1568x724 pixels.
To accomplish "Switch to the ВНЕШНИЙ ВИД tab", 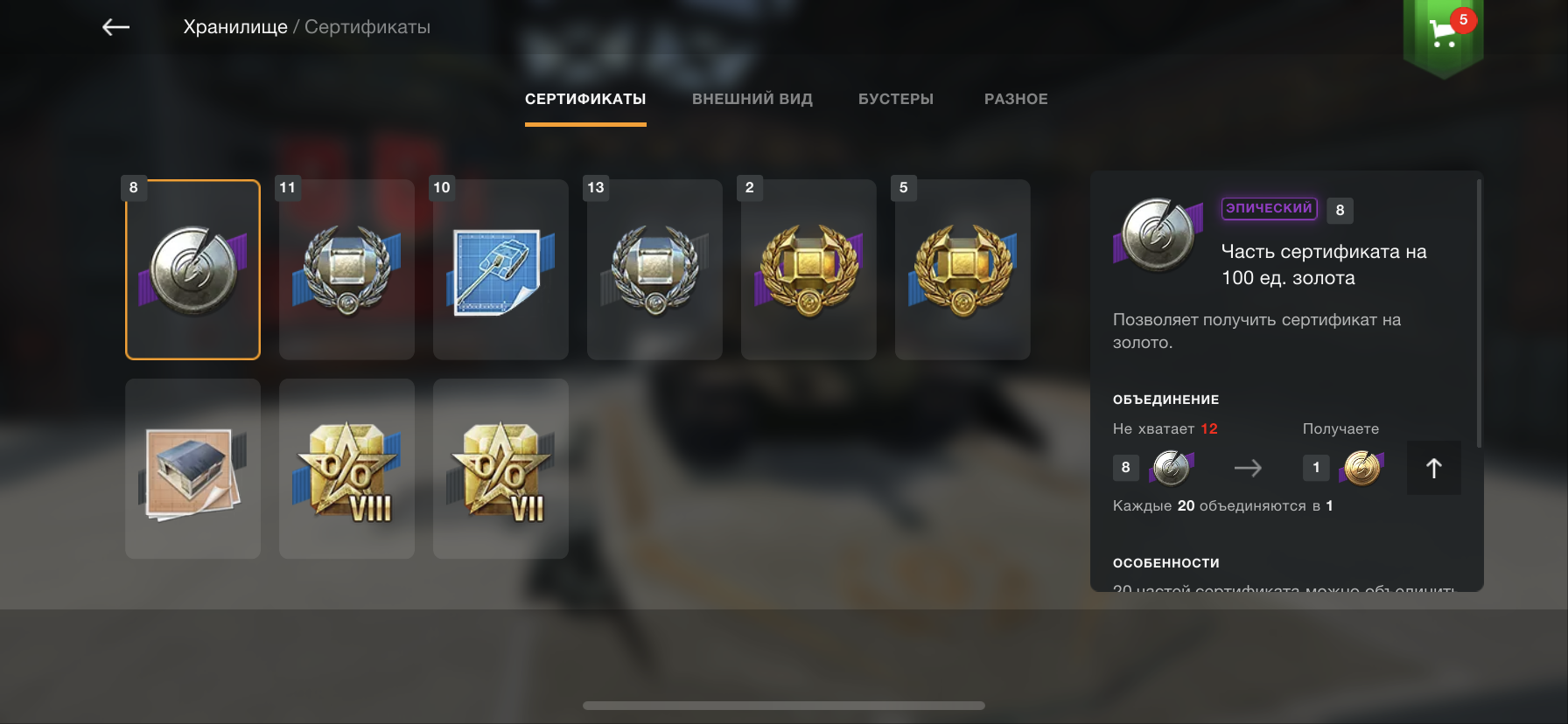I will click(x=752, y=99).
